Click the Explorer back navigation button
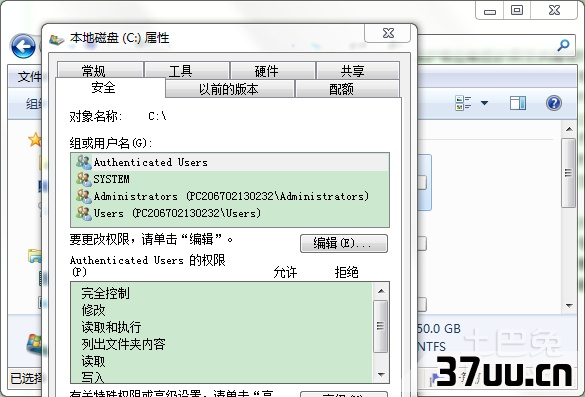This screenshot has width=585, height=397. (23, 46)
